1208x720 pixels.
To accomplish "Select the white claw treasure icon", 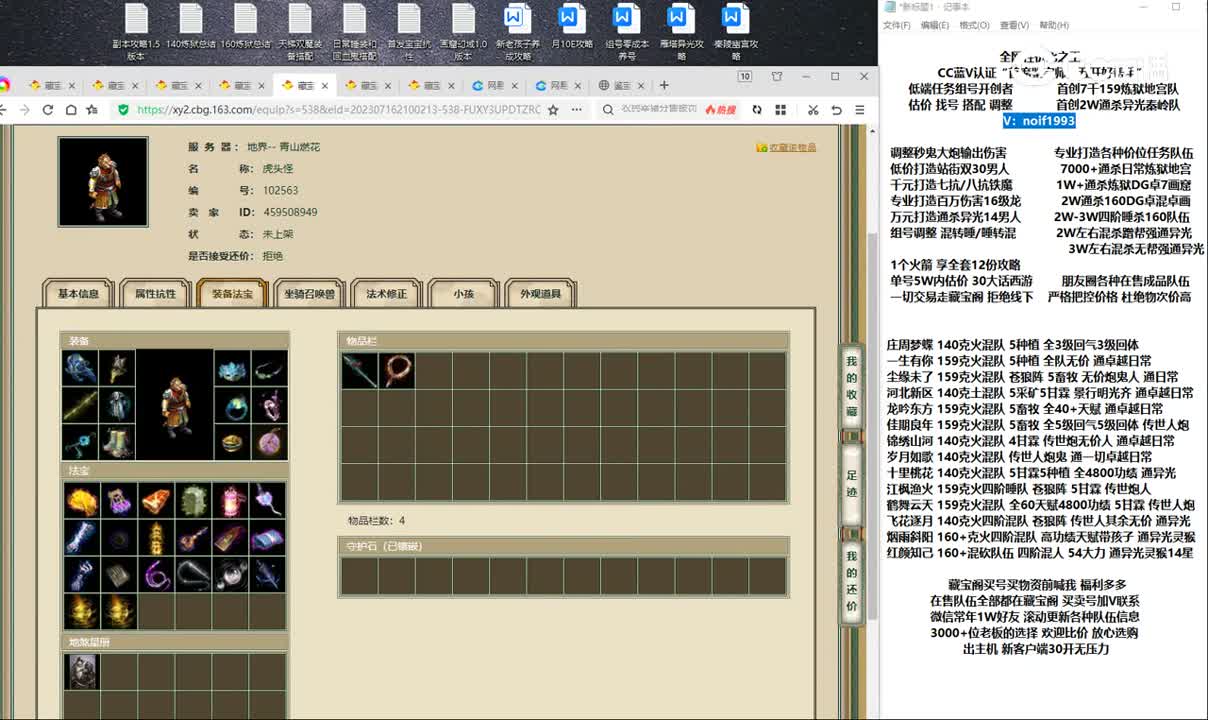I will coord(82,574).
